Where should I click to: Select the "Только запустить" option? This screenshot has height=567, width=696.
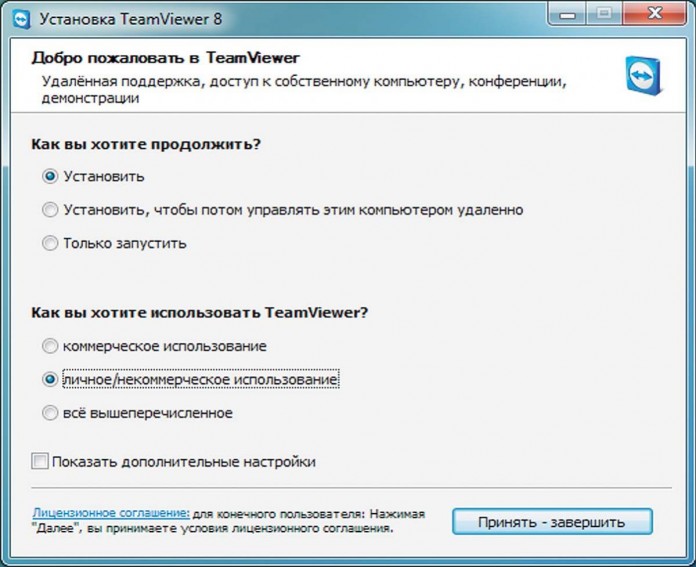click(x=50, y=243)
